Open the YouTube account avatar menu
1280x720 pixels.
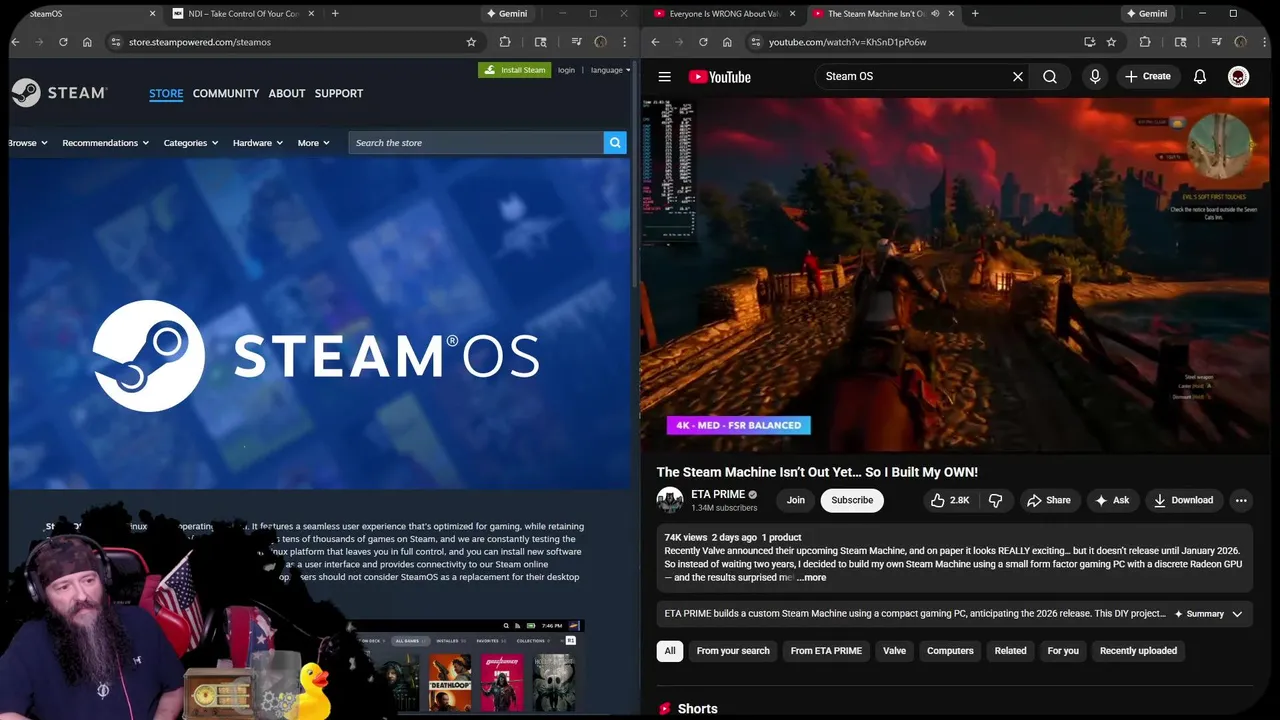(1238, 77)
